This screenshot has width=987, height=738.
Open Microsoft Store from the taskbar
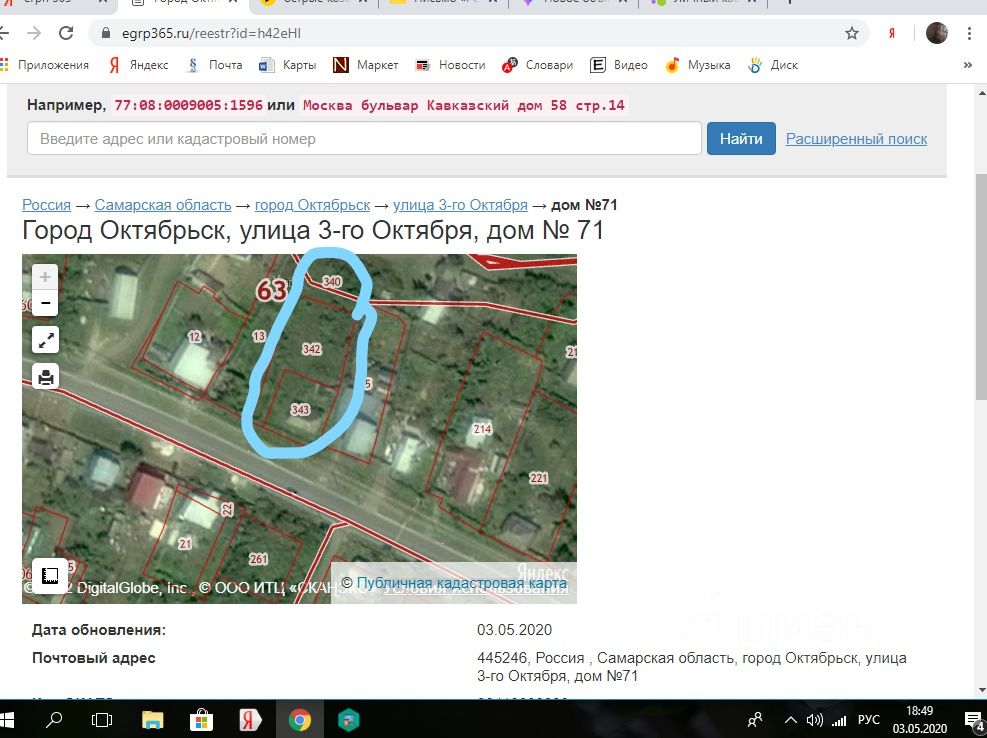[201, 719]
